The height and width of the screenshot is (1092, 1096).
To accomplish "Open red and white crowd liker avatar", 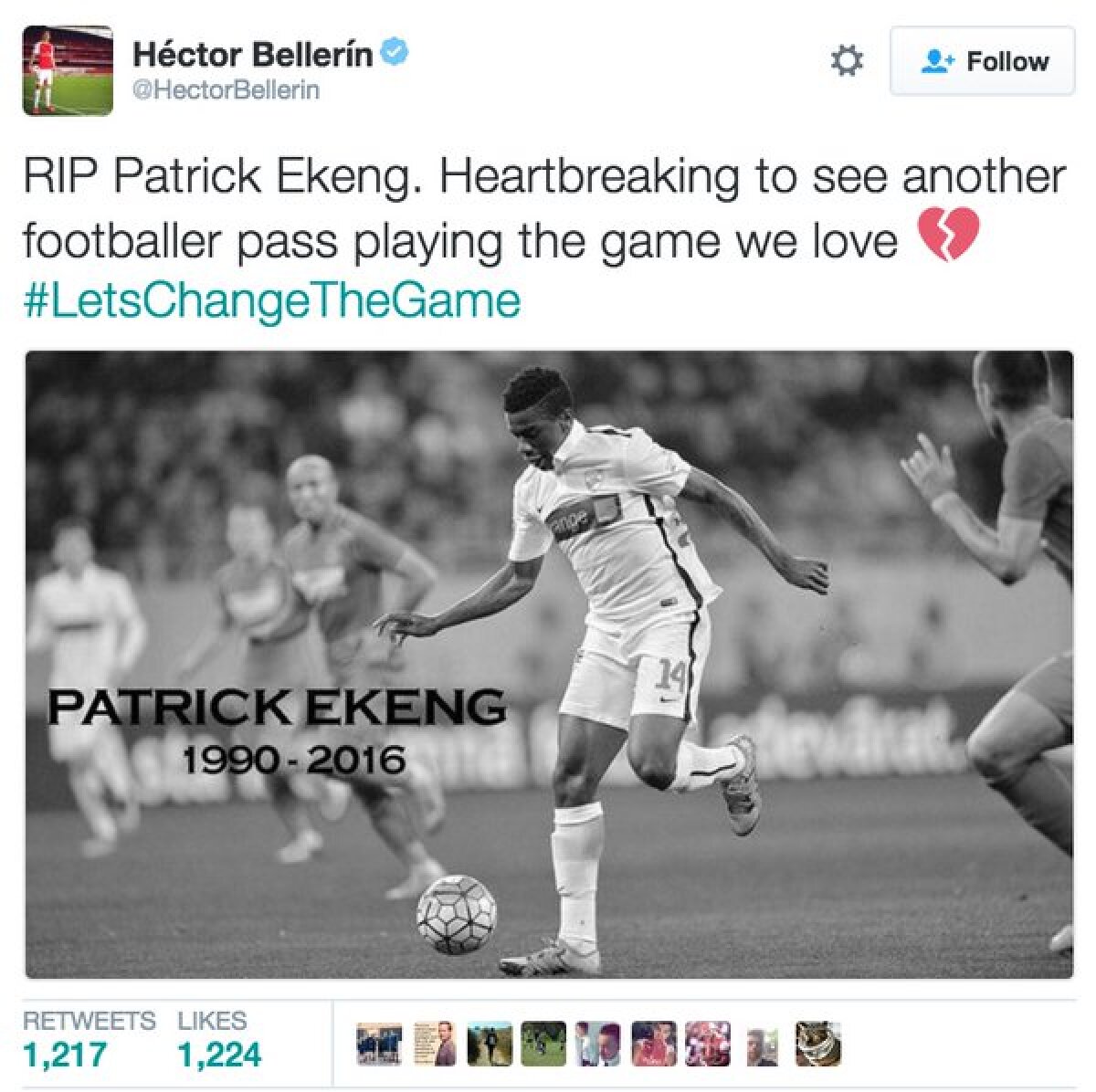I will [708, 1045].
